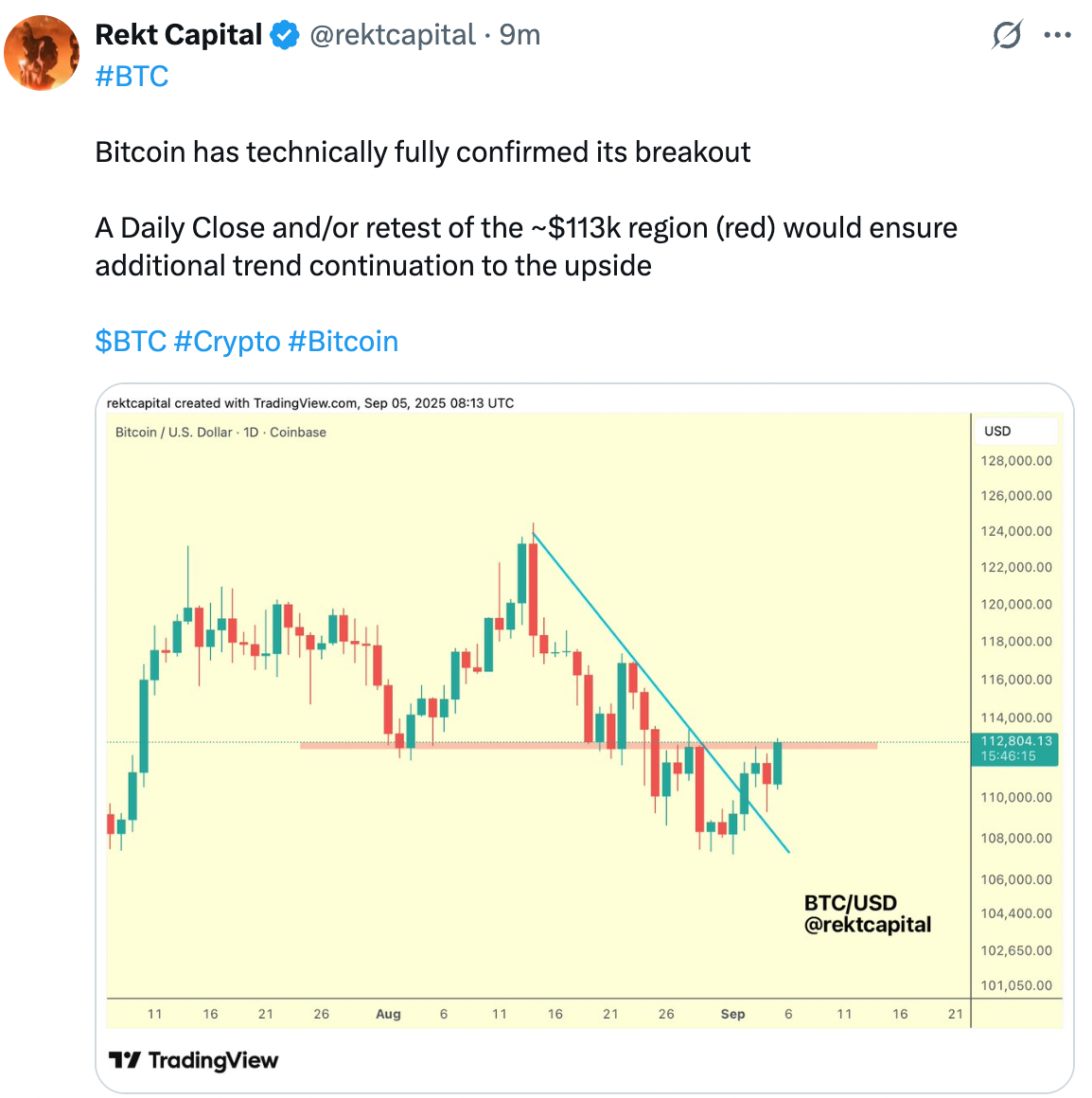This screenshot has height=1098, width=1092.
Task: Click the blue verified badge
Action: 285,36
